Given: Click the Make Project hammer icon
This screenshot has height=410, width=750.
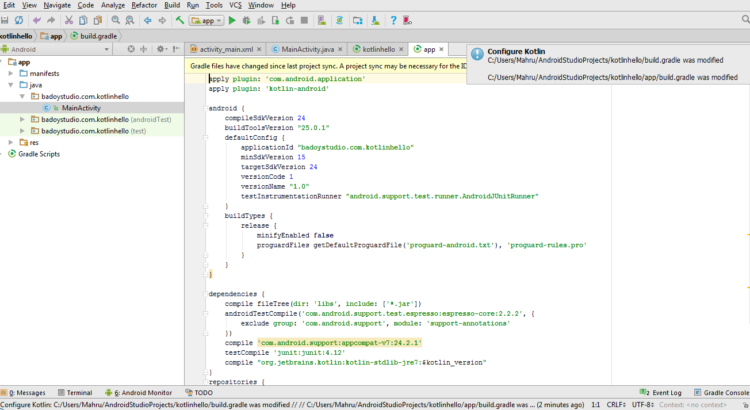Looking at the screenshot, I should [178, 19].
